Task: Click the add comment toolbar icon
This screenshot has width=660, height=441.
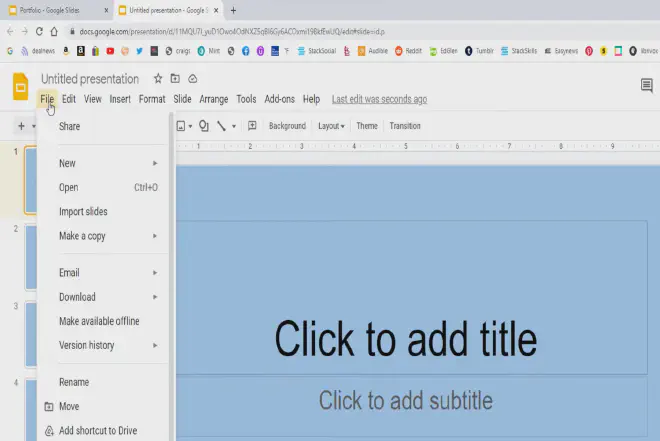Action: (252, 126)
